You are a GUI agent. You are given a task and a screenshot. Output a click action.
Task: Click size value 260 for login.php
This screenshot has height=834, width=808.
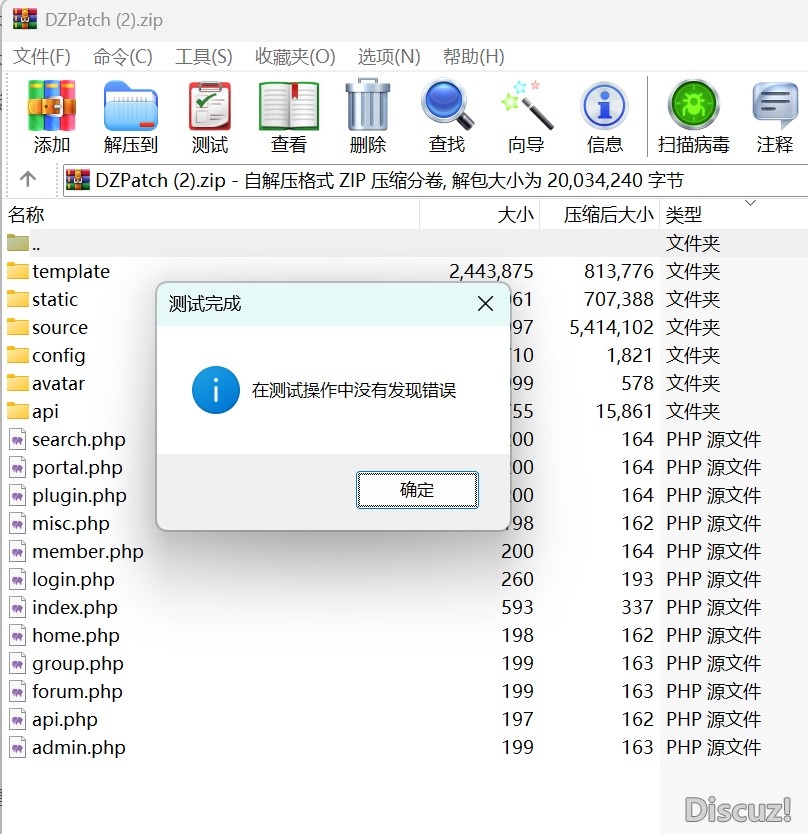point(517,579)
